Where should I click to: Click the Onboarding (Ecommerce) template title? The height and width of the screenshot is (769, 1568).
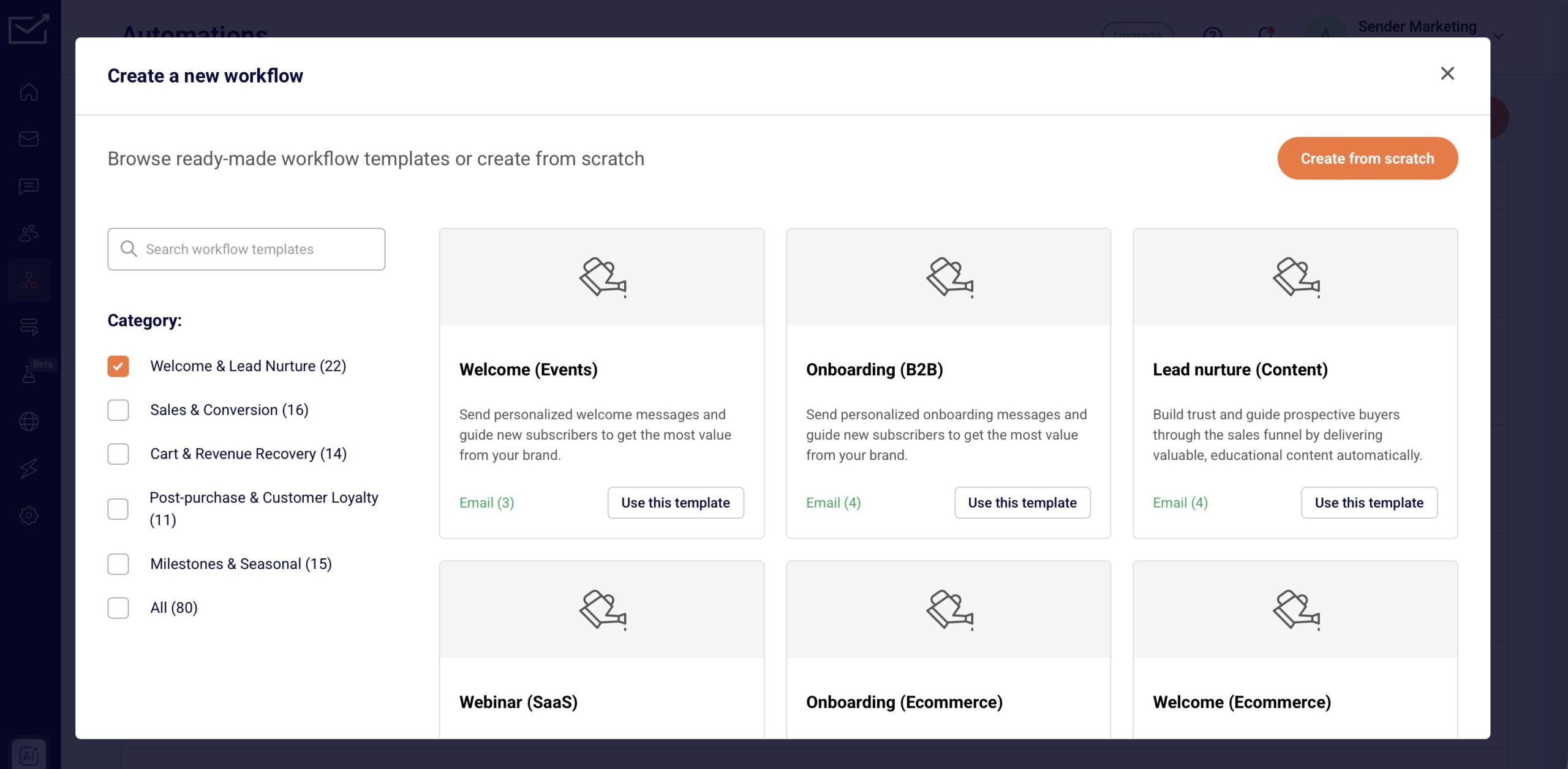[x=904, y=702]
